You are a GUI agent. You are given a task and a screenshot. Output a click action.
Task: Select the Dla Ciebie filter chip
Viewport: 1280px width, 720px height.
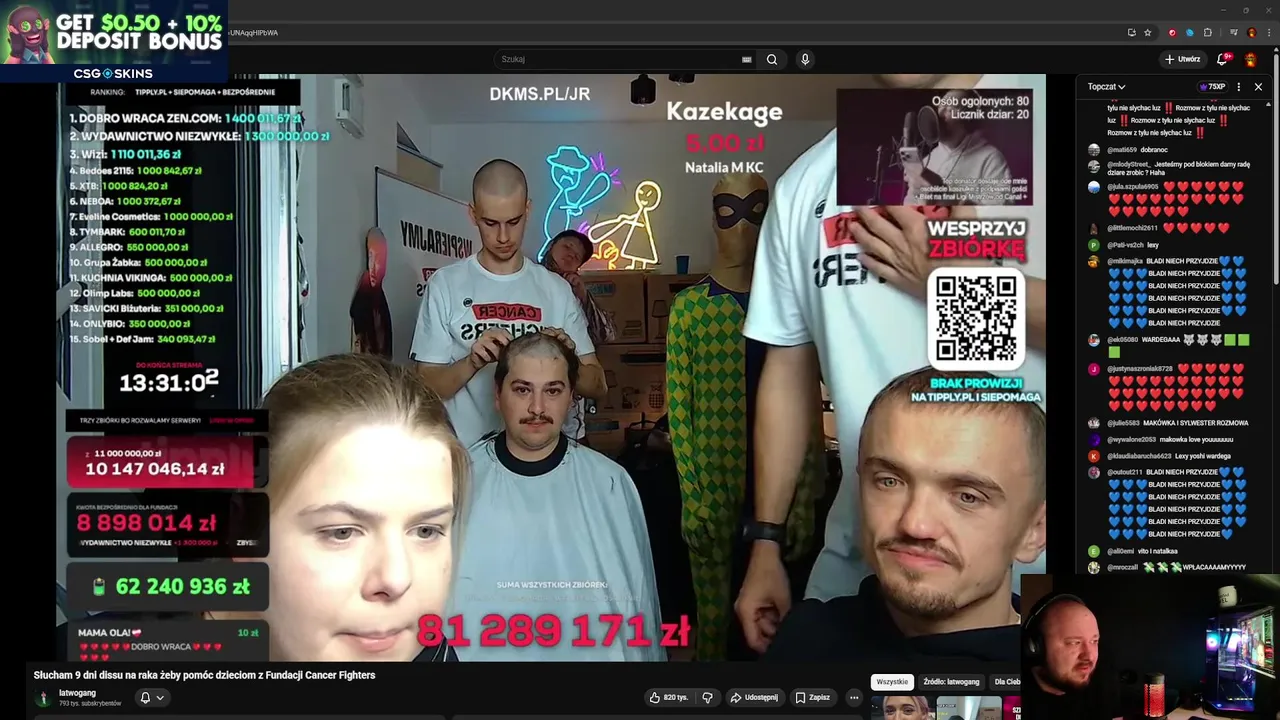[1006, 682]
